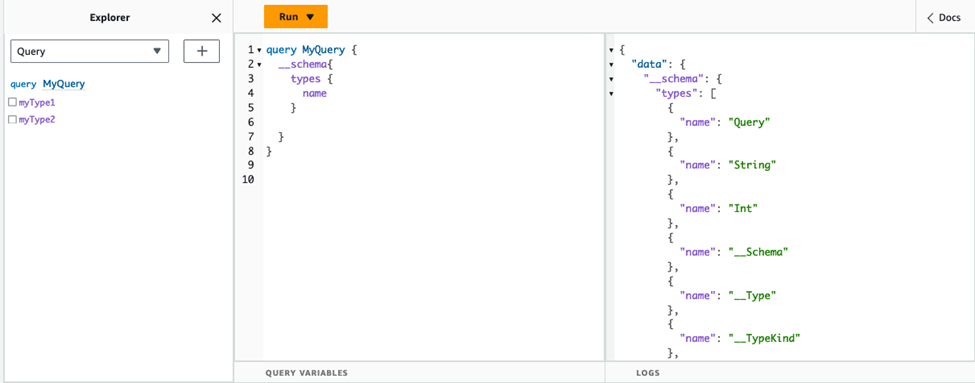Click the plus button to add operation
Screen dimensions: 975x383
coord(201,52)
